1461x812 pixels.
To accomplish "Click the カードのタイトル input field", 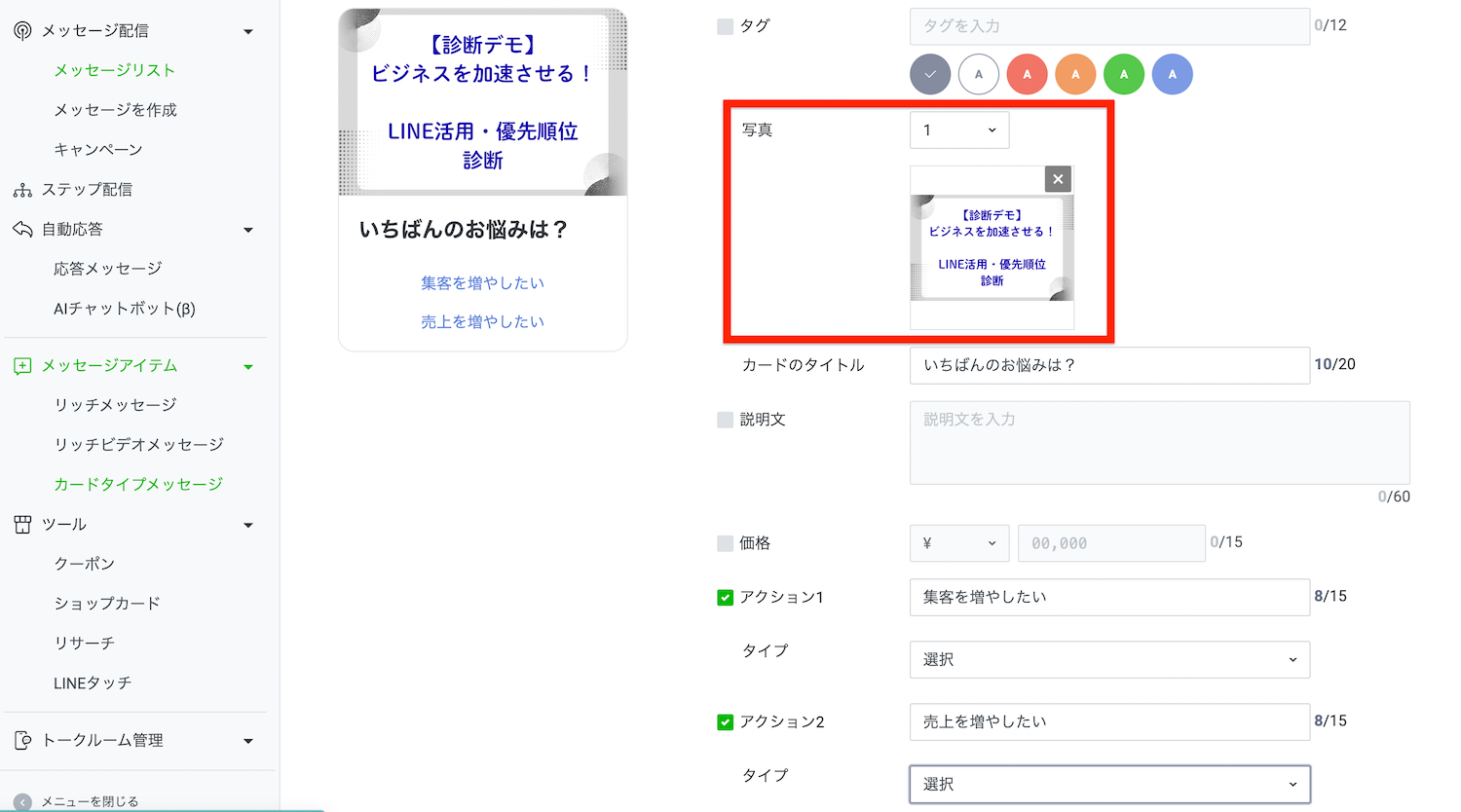I will (1108, 365).
